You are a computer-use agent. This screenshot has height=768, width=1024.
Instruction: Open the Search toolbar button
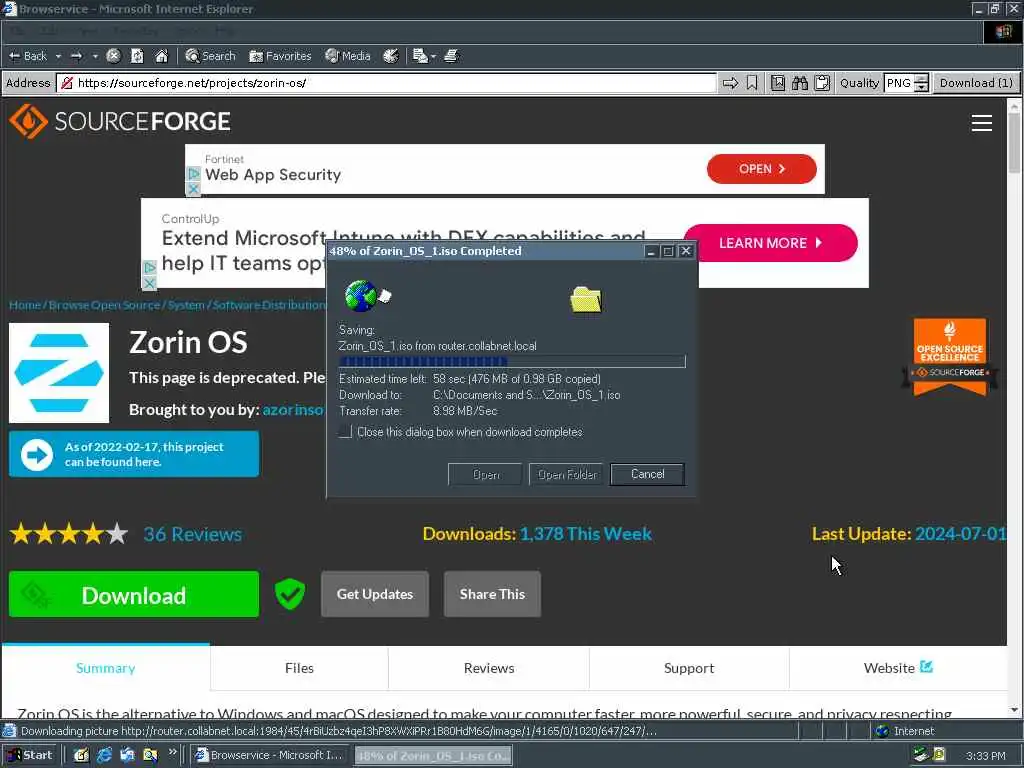pyautogui.click(x=210, y=56)
